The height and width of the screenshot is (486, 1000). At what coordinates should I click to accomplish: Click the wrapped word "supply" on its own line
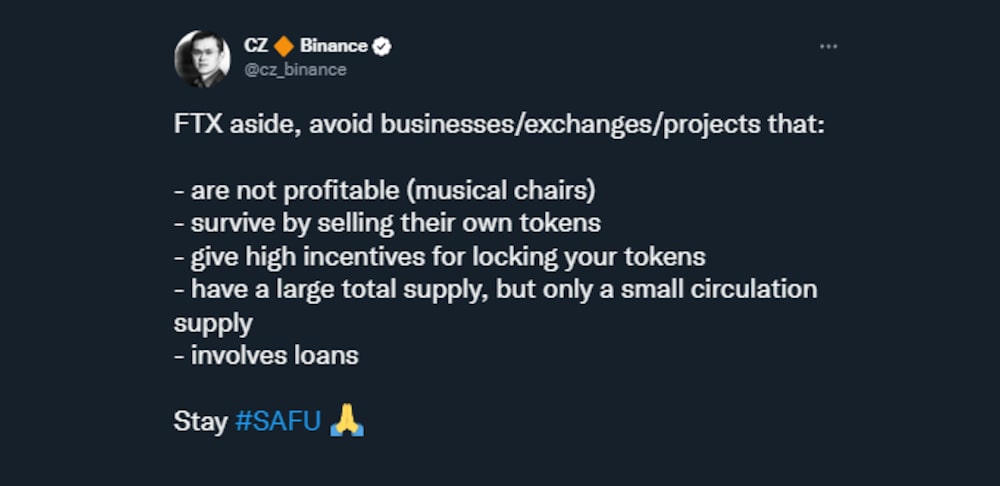tap(213, 323)
